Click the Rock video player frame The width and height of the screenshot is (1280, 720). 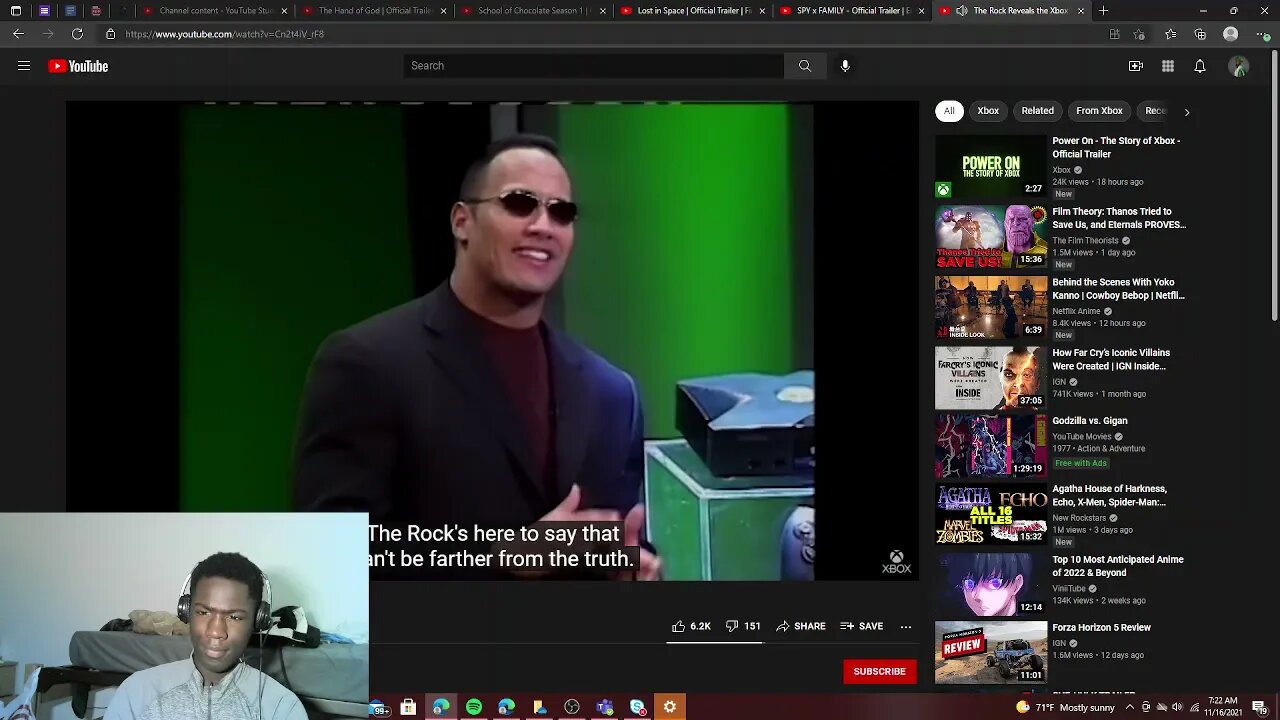tap(492, 340)
